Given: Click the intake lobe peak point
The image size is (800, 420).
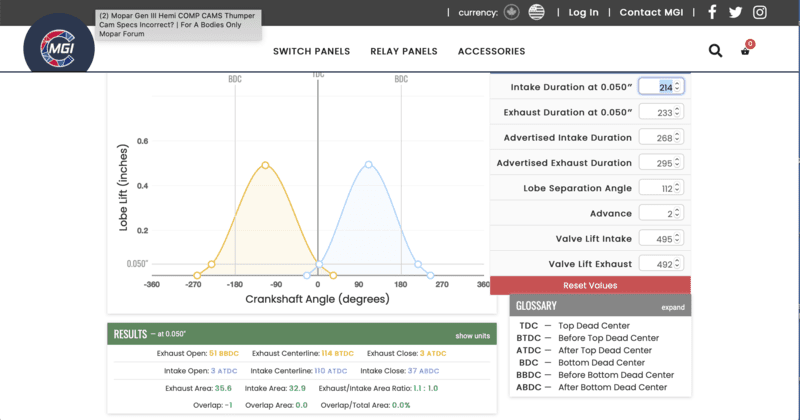Looking at the screenshot, I should 369,165.
